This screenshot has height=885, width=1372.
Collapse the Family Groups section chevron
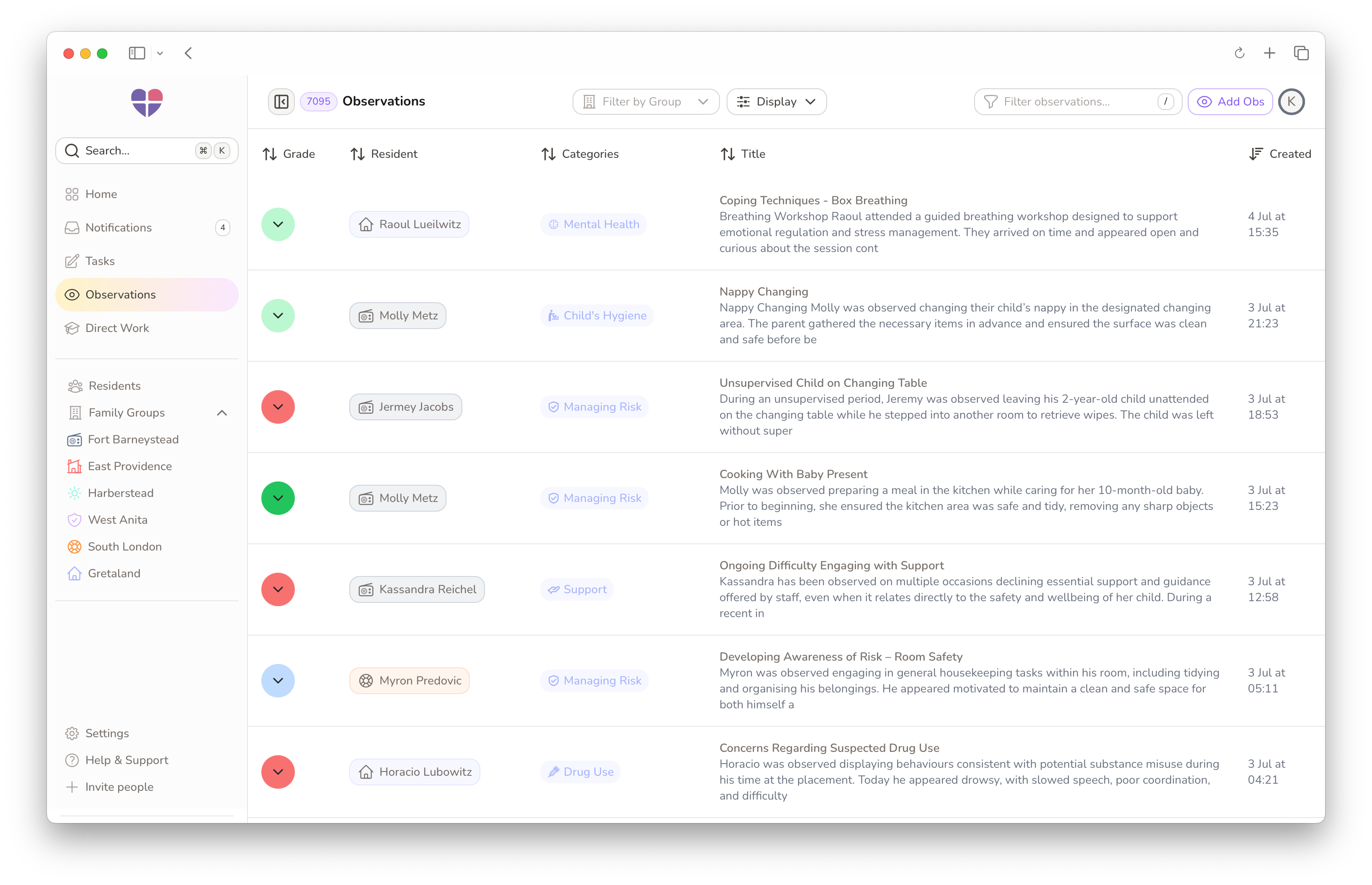point(222,413)
